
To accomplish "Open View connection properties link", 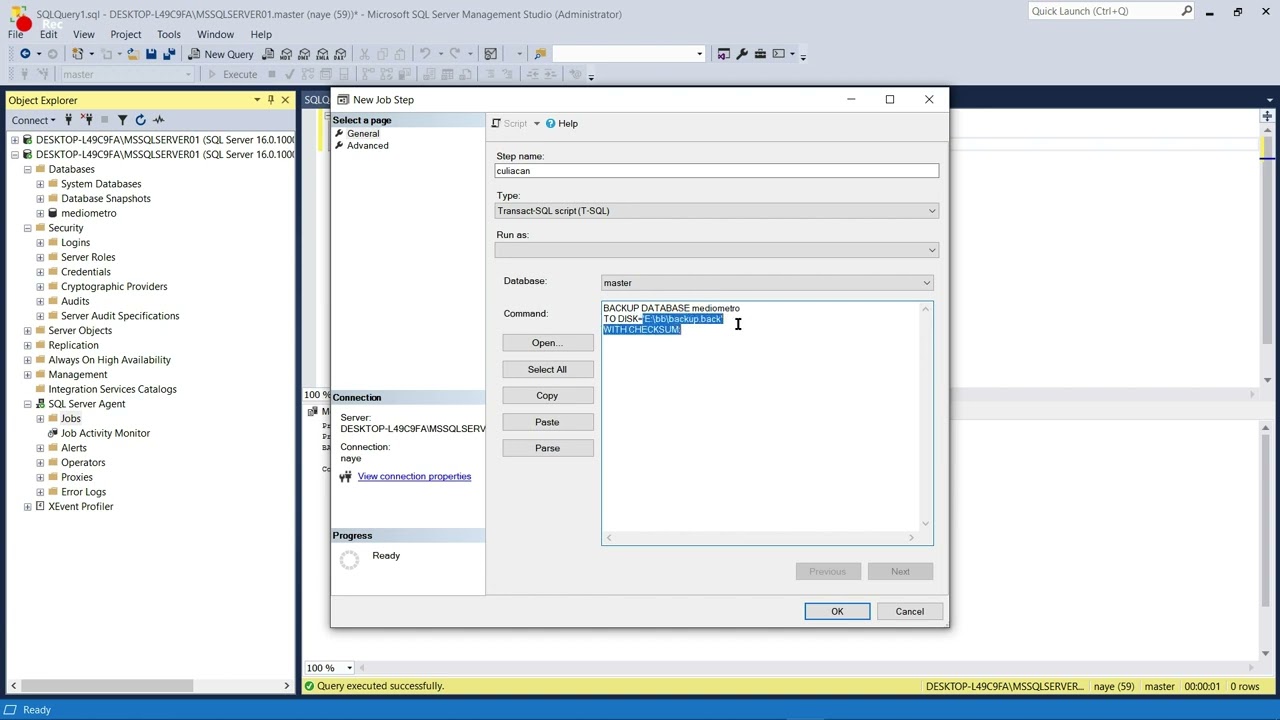I will click(414, 476).
